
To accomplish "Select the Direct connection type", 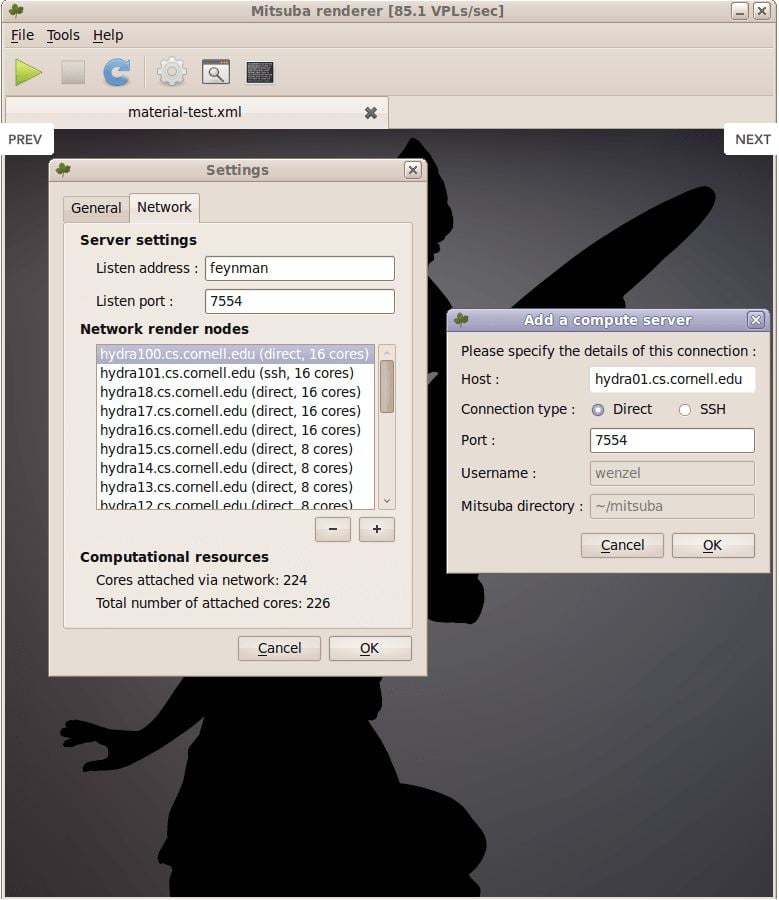I will 598,410.
